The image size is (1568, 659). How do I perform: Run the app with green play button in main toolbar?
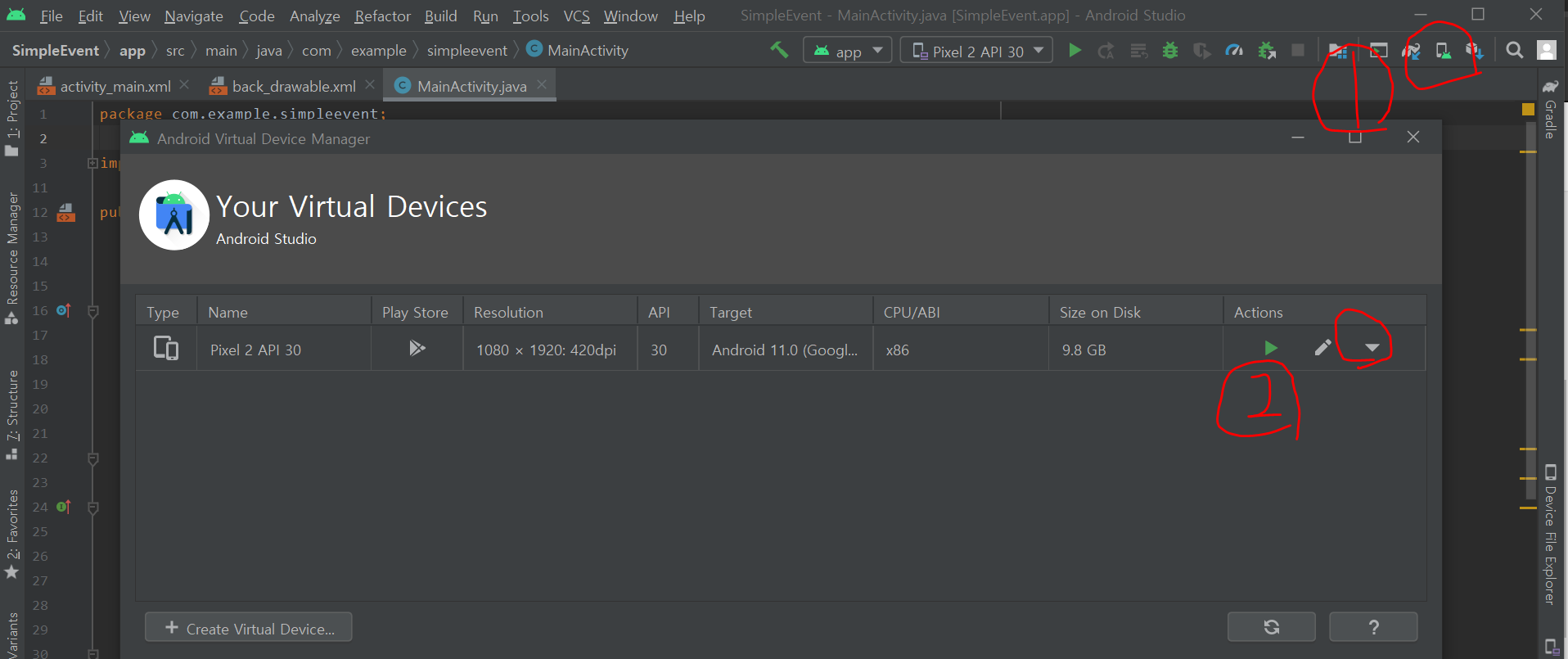click(x=1075, y=51)
